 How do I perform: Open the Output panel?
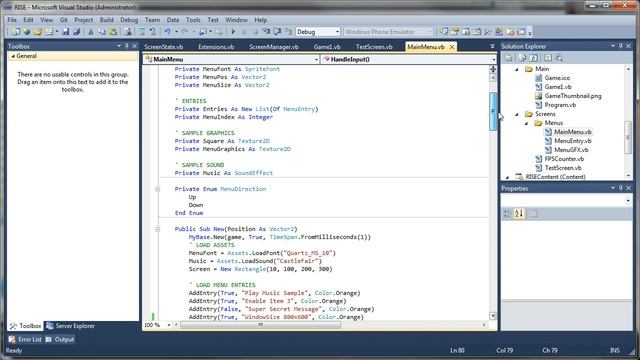60,339
